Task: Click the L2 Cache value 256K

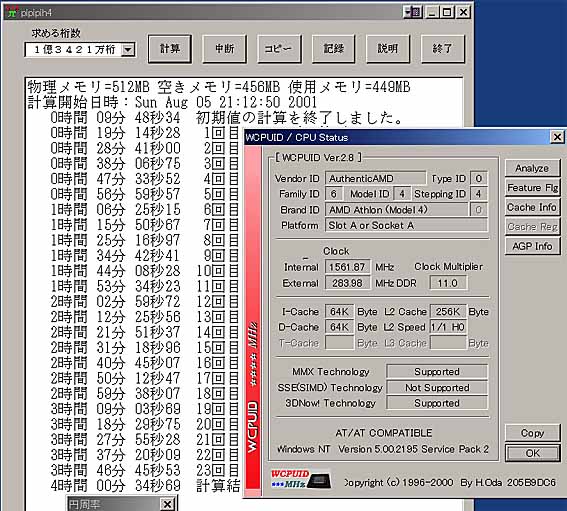Action: click(x=448, y=312)
